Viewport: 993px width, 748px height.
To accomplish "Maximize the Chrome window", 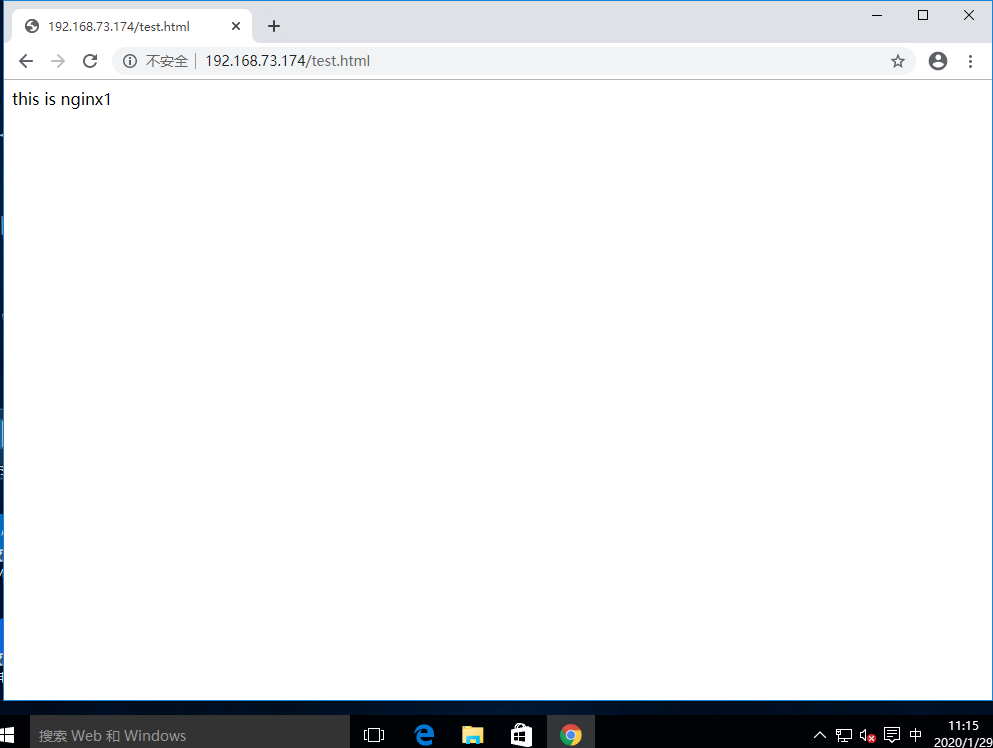I will [x=923, y=15].
